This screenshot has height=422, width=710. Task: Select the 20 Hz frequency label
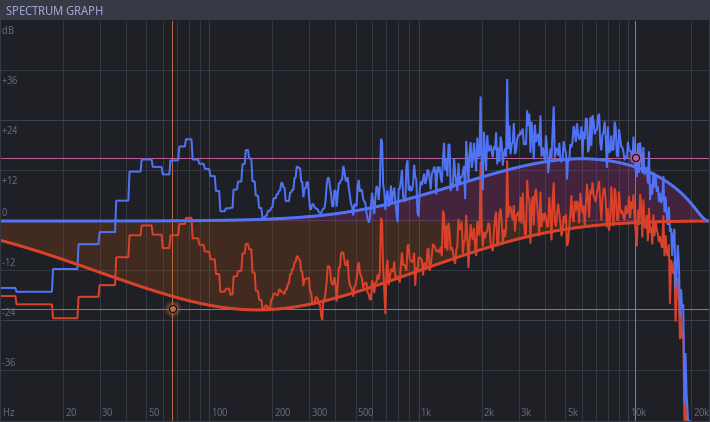point(71,412)
